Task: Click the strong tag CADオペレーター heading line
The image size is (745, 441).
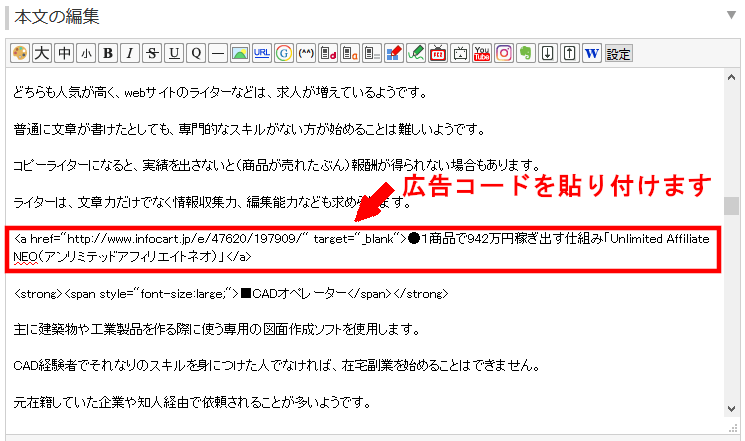Action: 231,294
